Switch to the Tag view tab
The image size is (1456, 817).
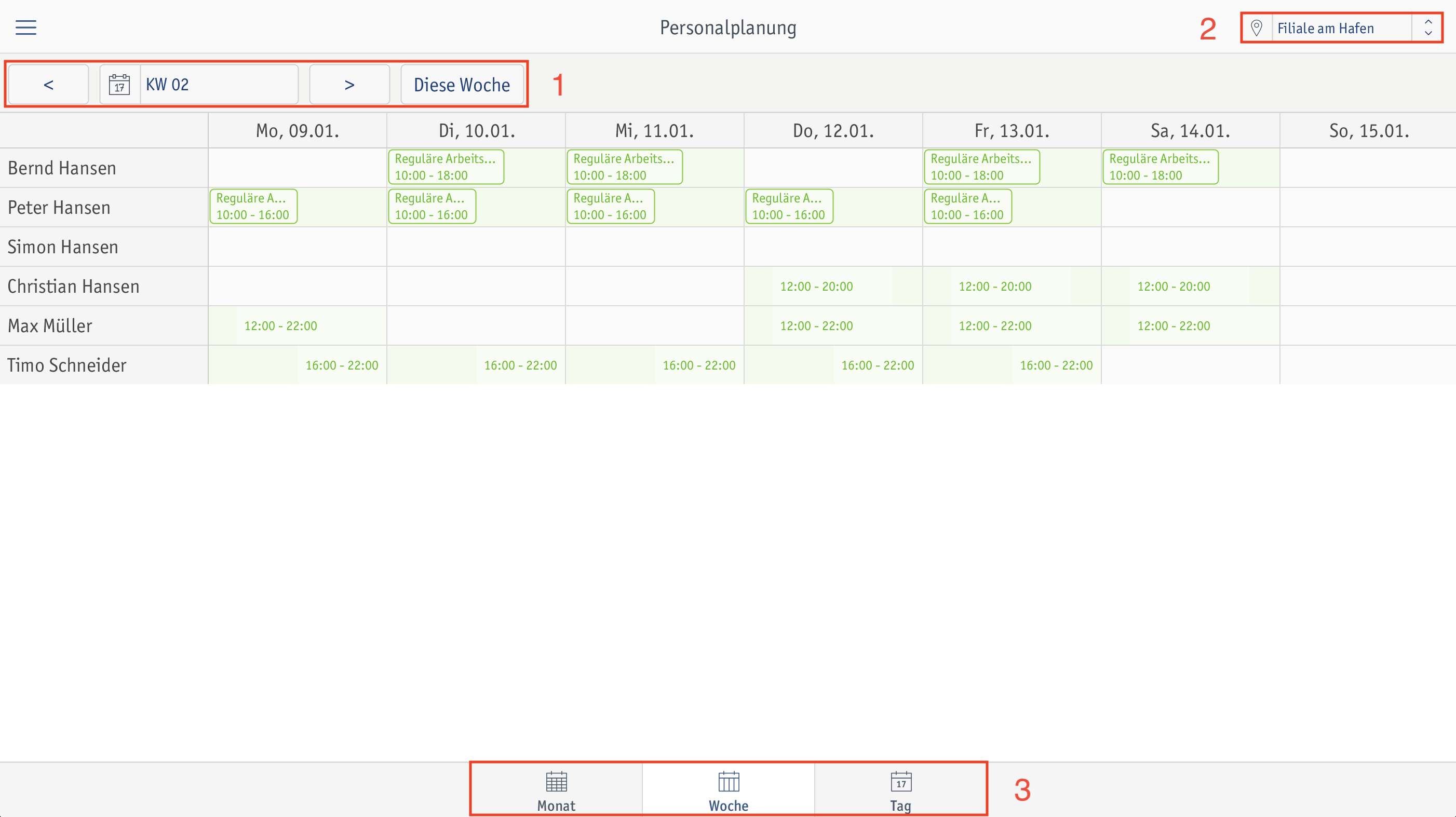tap(900, 791)
